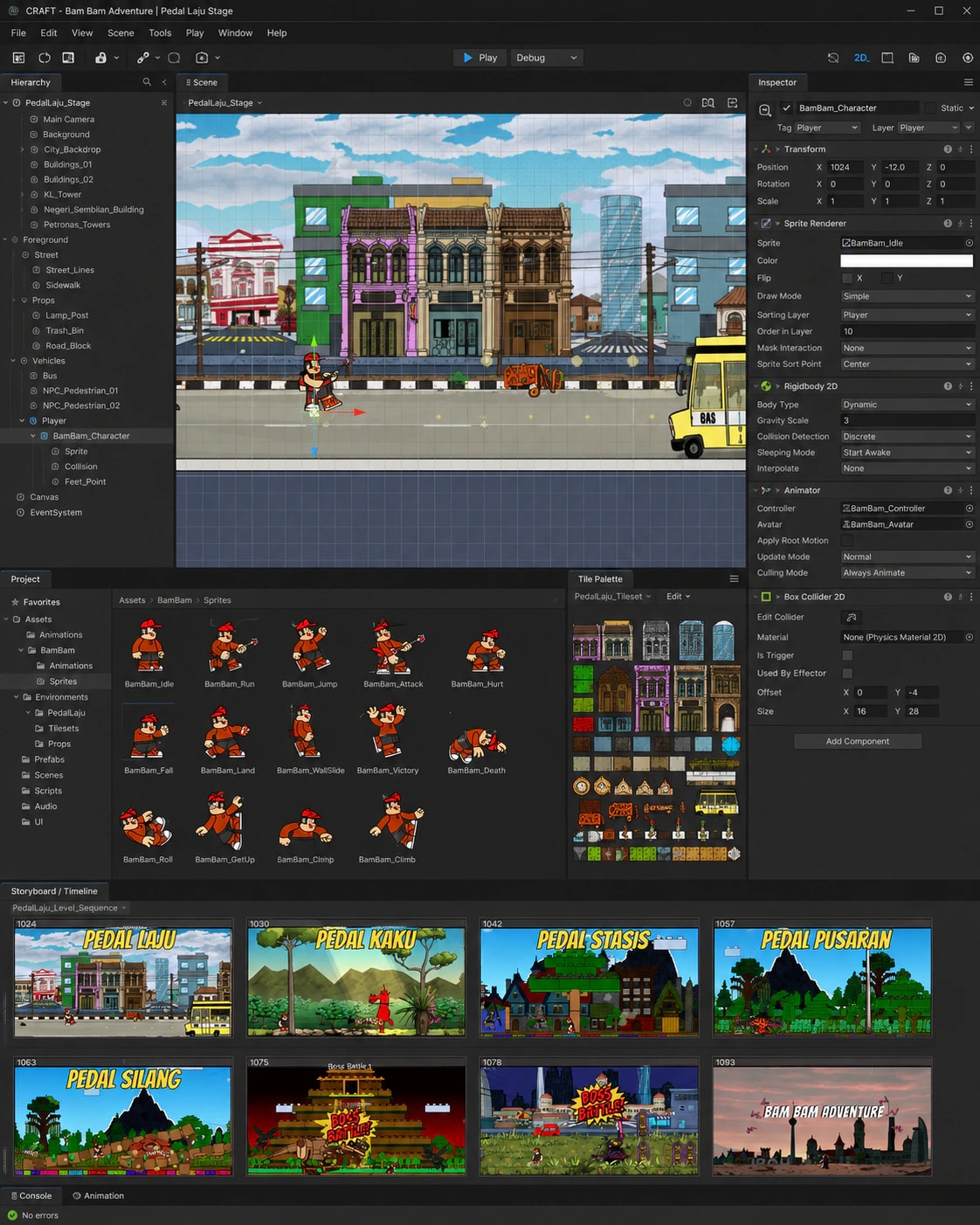The width and height of the screenshot is (980, 1225).
Task: Open the Layer Player dropdown
Action: tap(929, 128)
